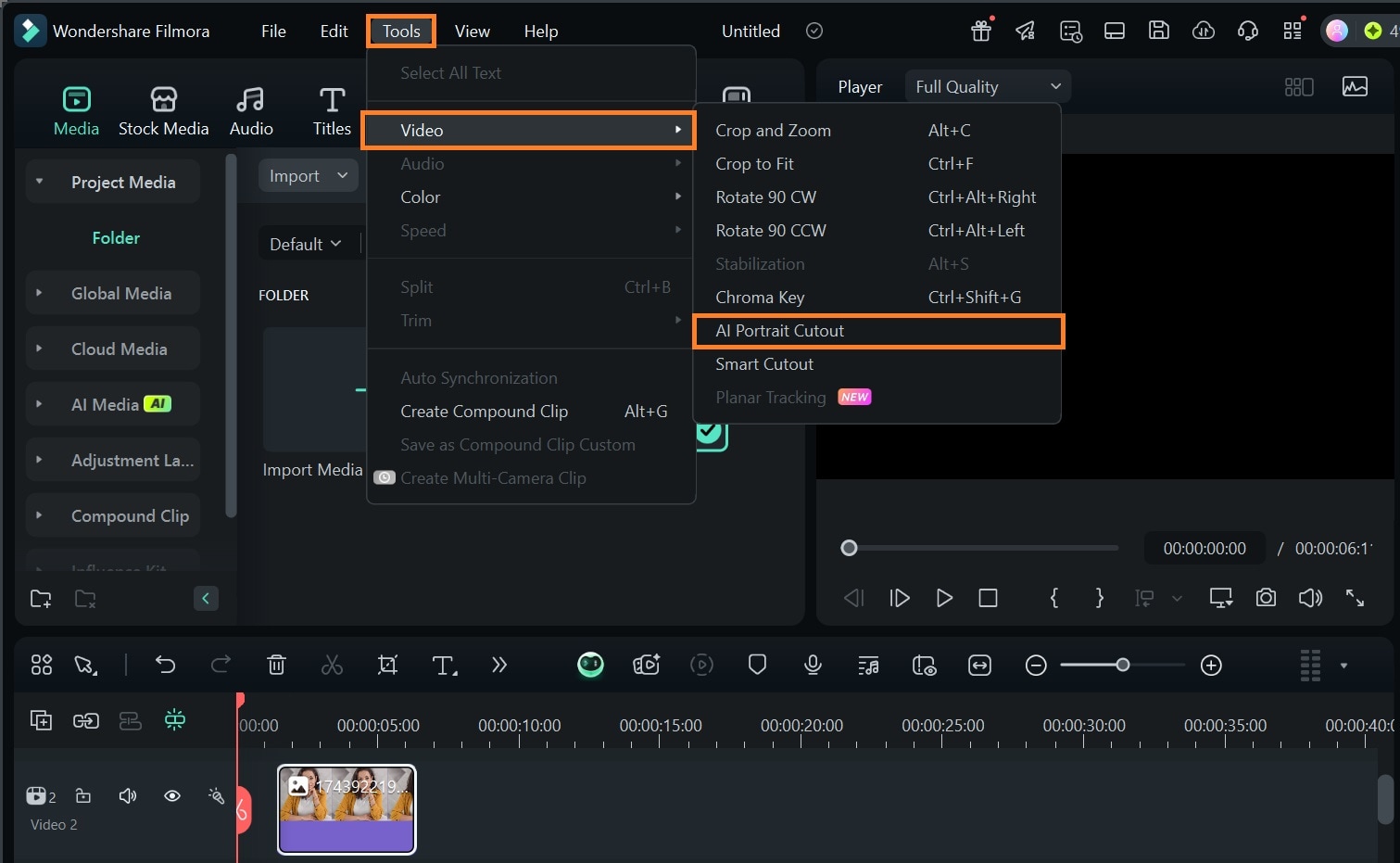Zoom out timeline with minus button
Image resolution: width=1400 pixels, height=863 pixels.
point(1036,666)
